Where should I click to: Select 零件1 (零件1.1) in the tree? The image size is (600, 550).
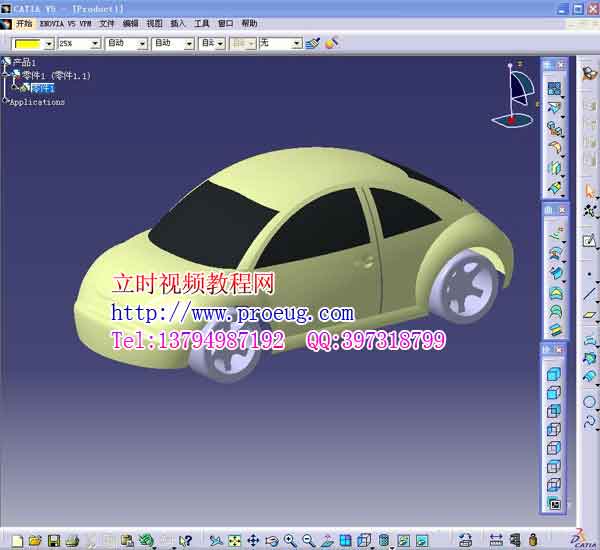pos(56,75)
